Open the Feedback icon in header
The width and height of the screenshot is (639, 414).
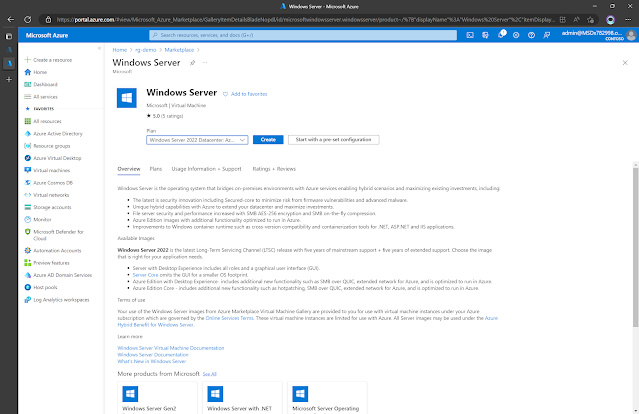(x=546, y=35)
